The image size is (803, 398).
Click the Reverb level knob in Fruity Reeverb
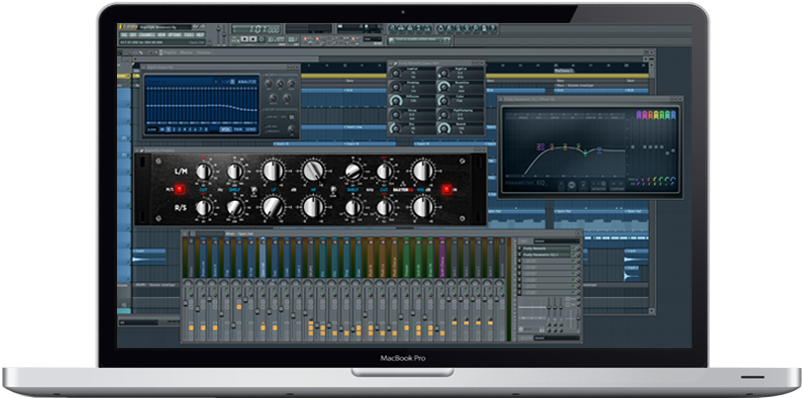(444, 129)
